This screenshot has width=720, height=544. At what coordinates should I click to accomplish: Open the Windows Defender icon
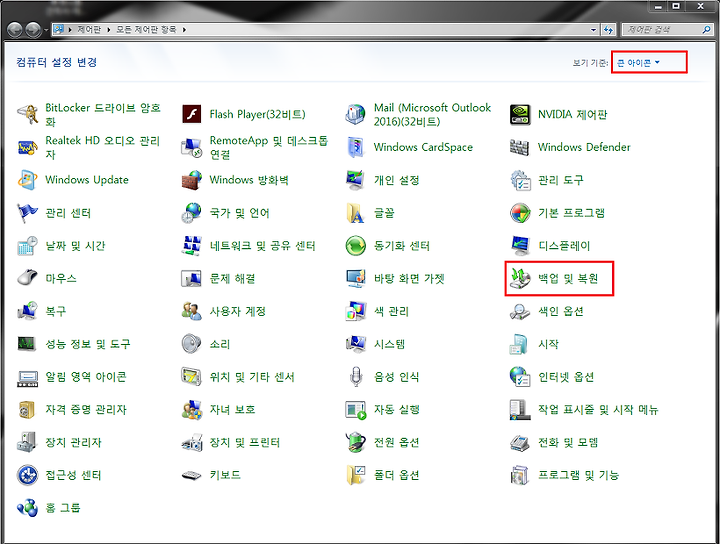520,147
